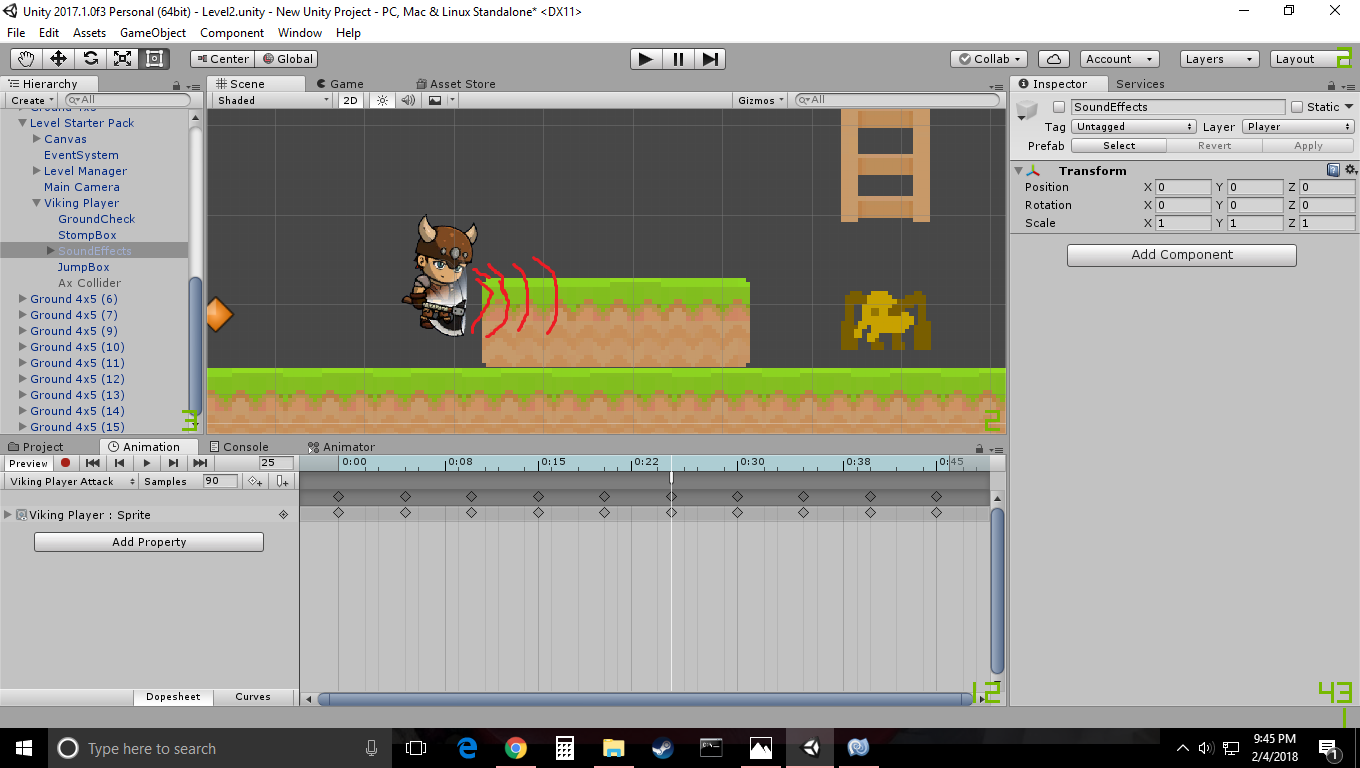Screen dimensions: 1360x768
Task: Enable the SoundEffects active checkbox
Action: click(x=1059, y=107)
